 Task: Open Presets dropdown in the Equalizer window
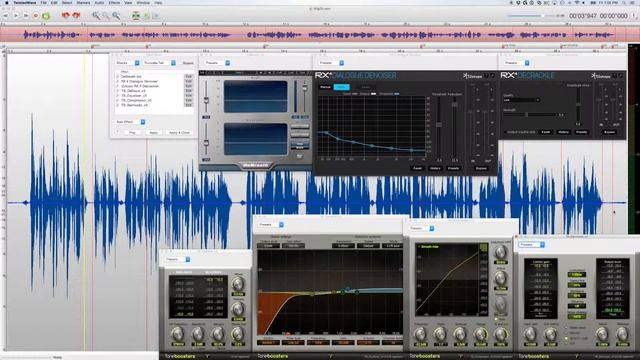(x=271, y=224)
